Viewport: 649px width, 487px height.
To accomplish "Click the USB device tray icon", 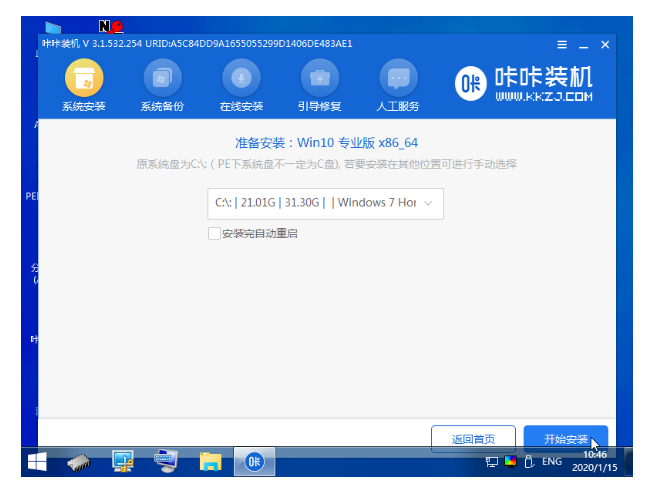I will click(x=529, y=461).
